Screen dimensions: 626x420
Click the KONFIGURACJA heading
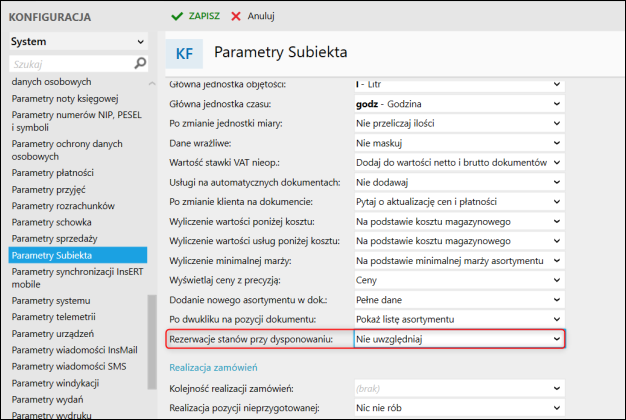point(50,17)
